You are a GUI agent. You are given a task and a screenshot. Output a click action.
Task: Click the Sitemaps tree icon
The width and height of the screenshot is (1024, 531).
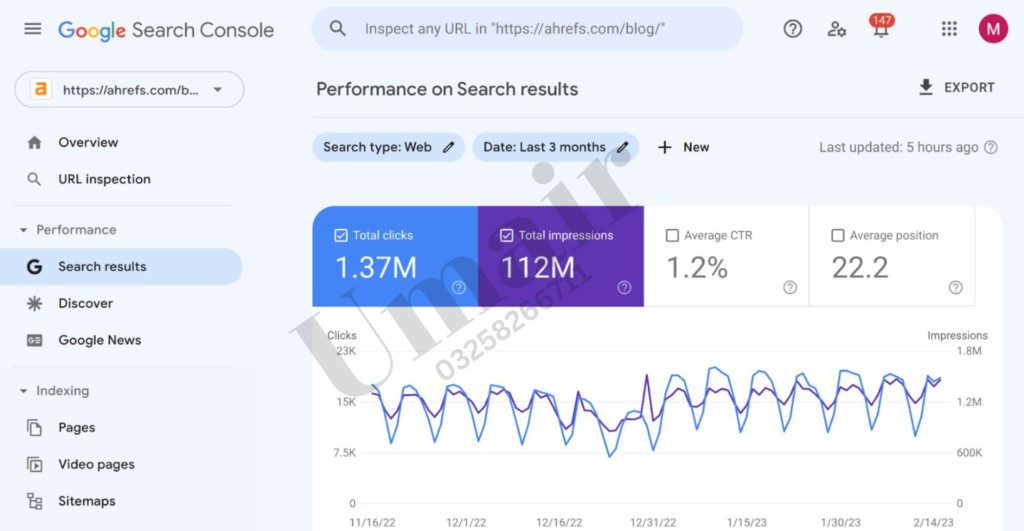click(x=35, y=501)
